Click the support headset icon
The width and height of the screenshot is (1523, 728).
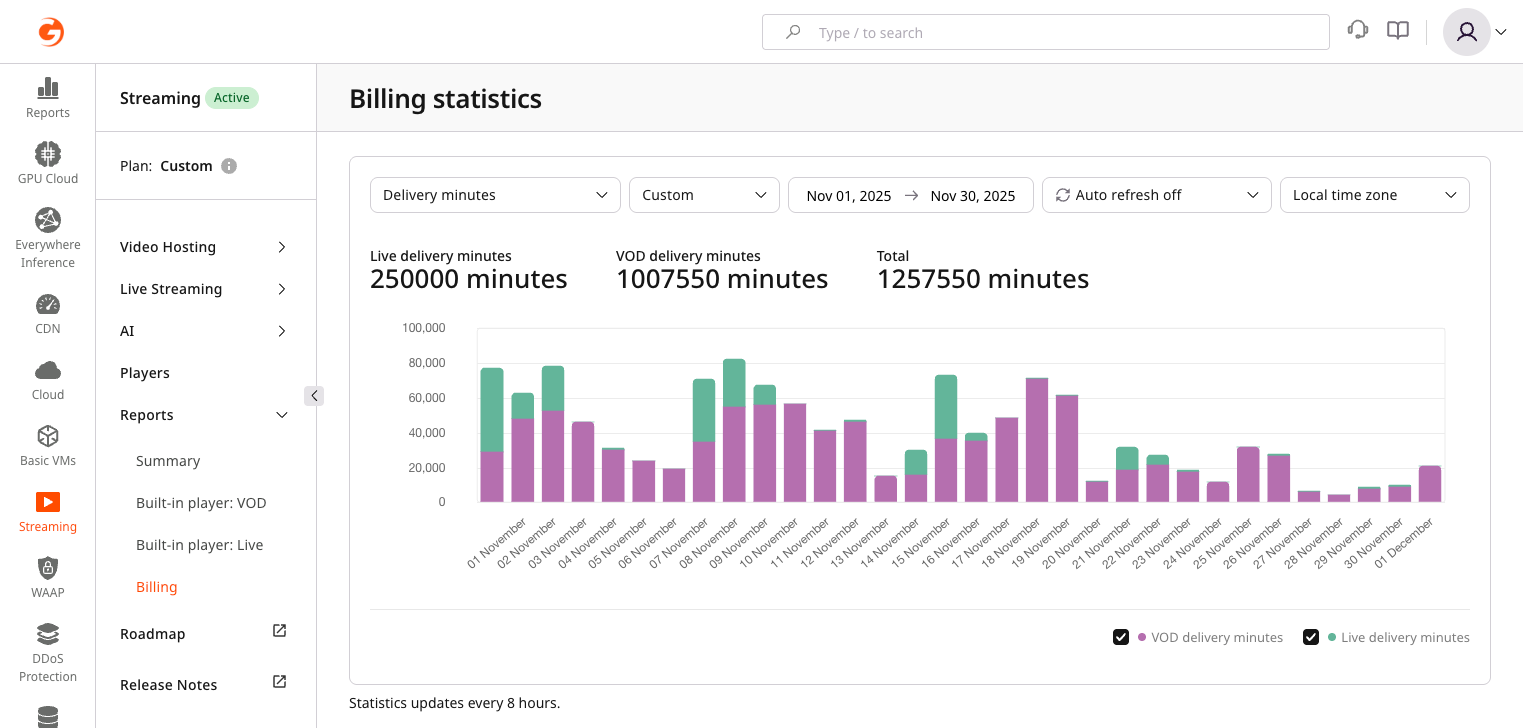tap(1358, 31)
